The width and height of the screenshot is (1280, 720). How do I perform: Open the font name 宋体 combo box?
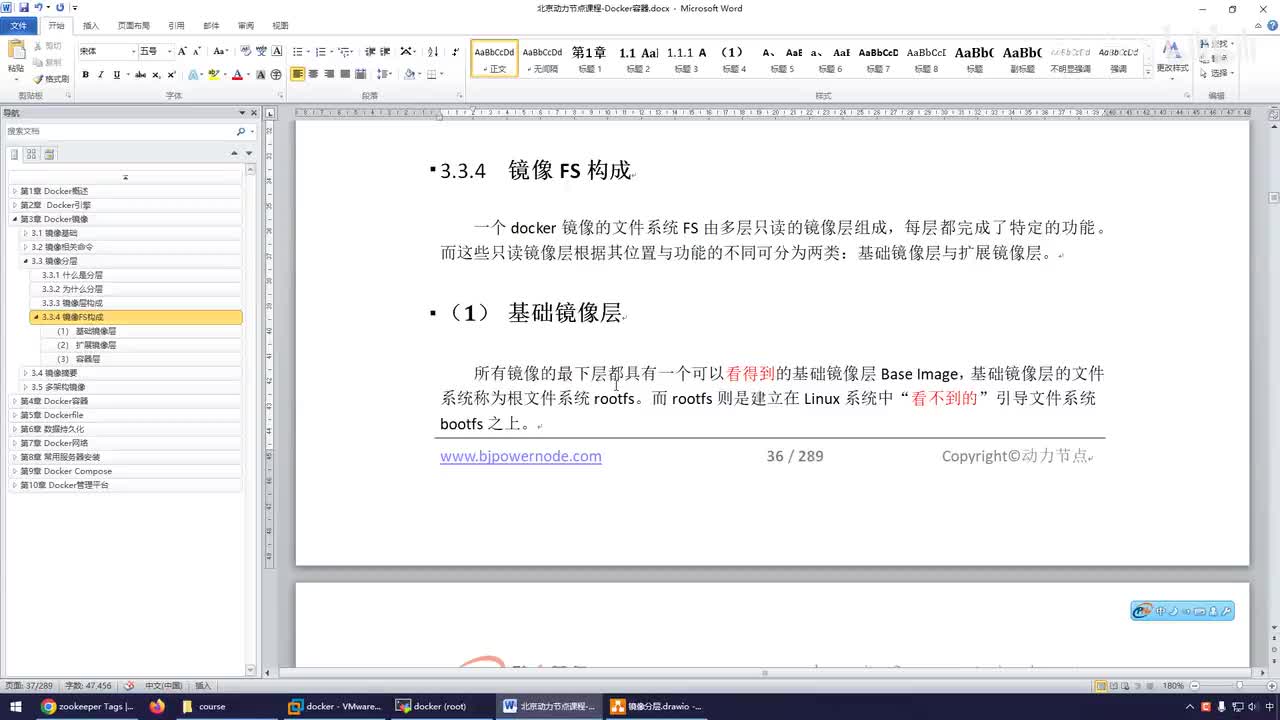click(107, 51)
